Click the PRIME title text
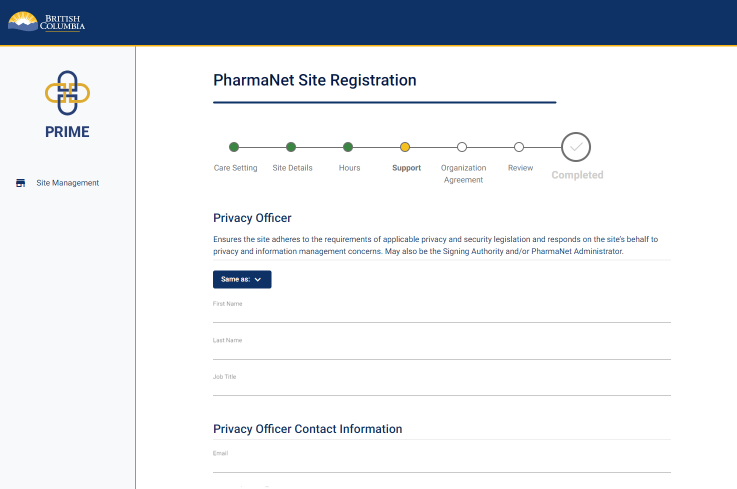Image resolution: width=737 pixels, height=489 pixels. [x=67, y=132]
